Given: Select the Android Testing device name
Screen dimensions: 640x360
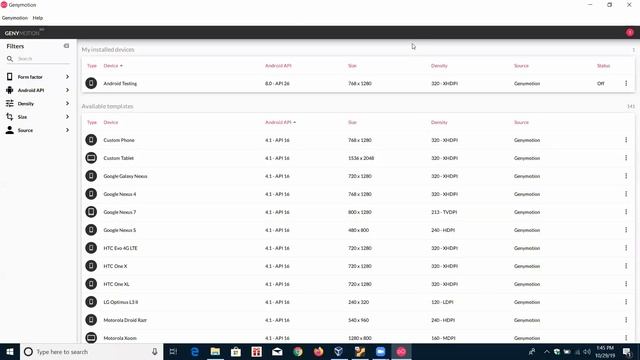Looking at the screenshot, I should (120, 84).
